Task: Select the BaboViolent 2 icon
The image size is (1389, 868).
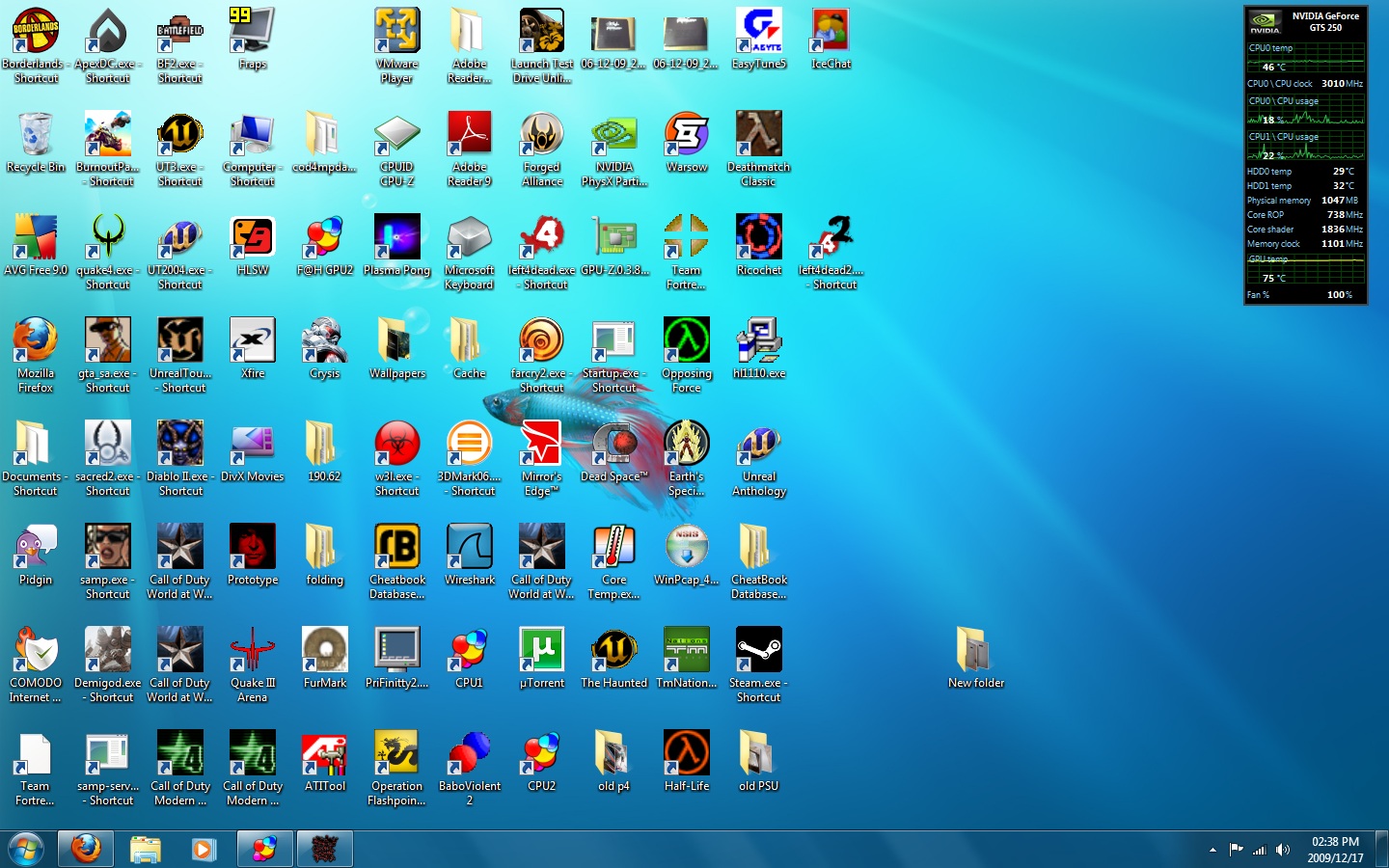Action: pos(470,753)
